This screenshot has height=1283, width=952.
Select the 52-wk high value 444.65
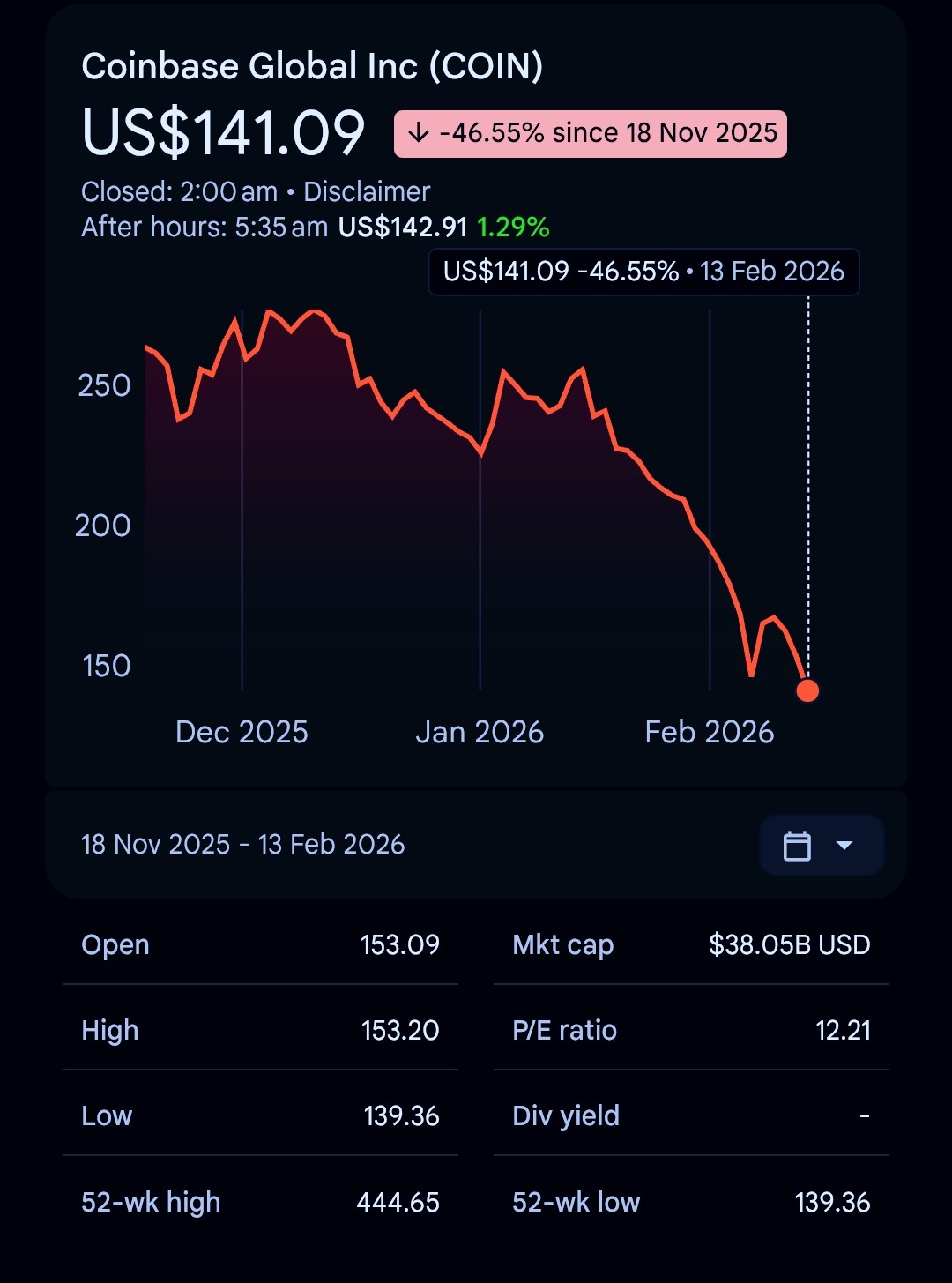[398, 1202]
